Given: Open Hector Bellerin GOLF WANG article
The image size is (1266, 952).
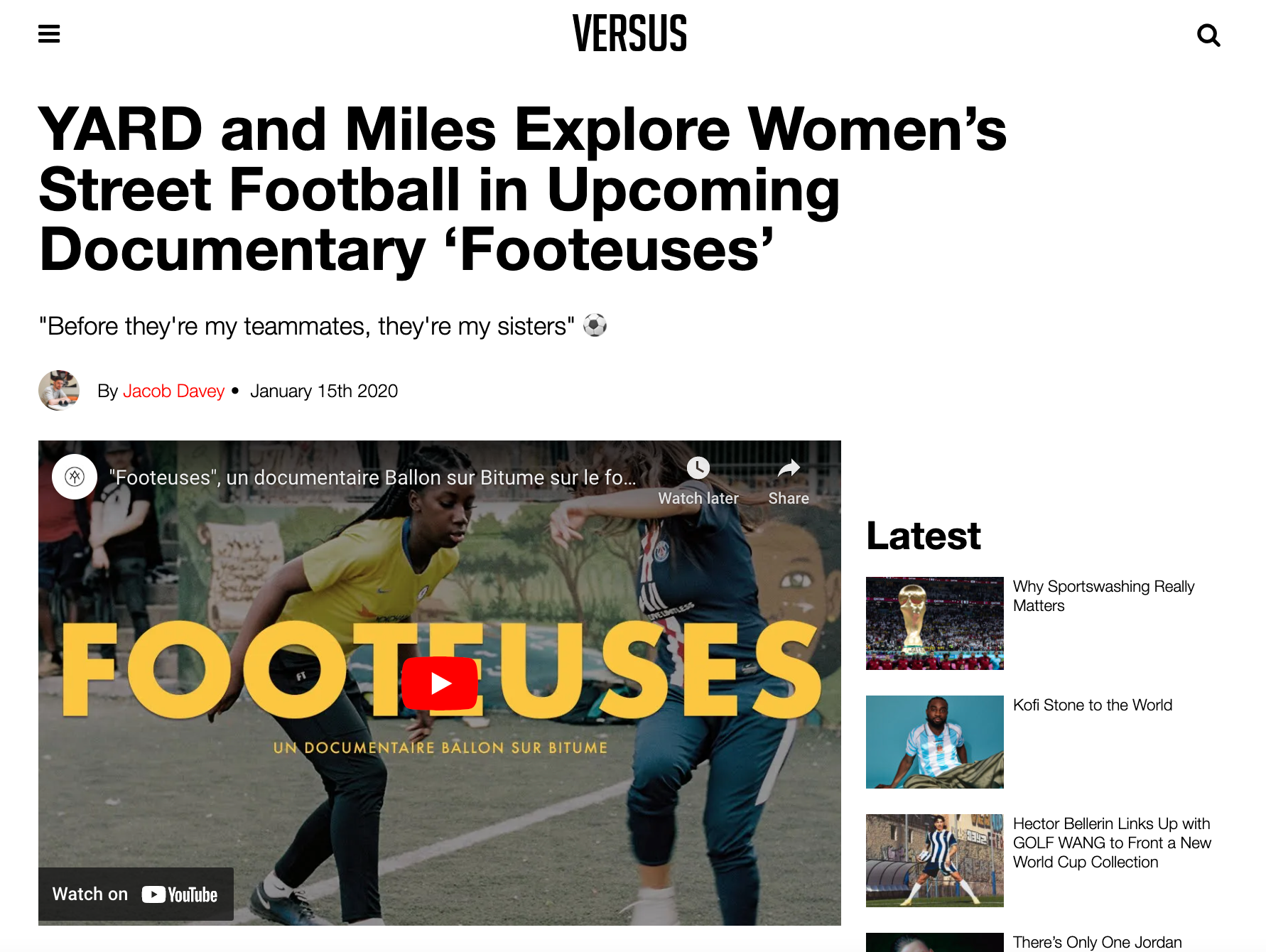Looking at the screenshot, I should tap(1112, 843).
